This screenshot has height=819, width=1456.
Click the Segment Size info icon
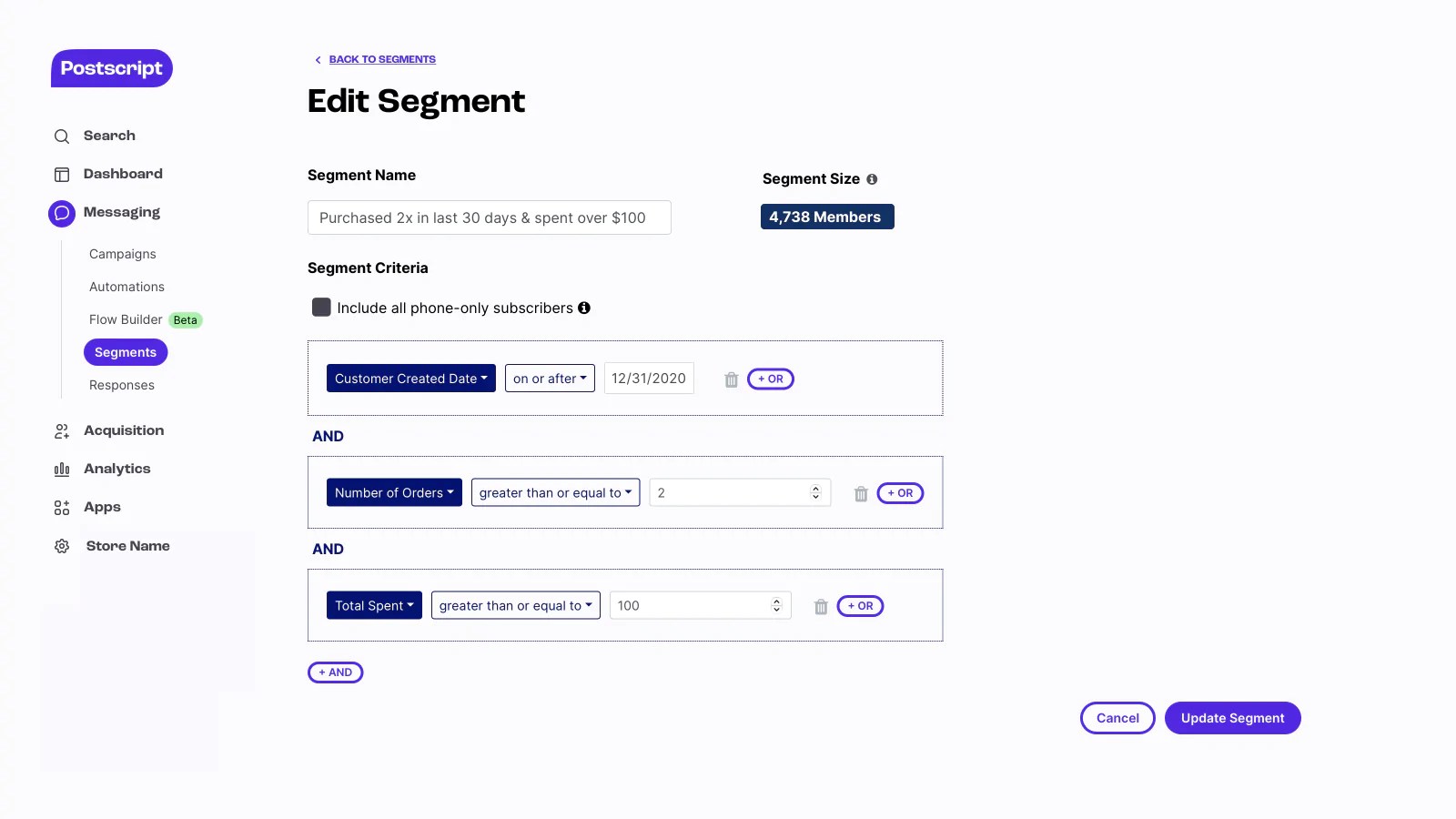(872, 178)
